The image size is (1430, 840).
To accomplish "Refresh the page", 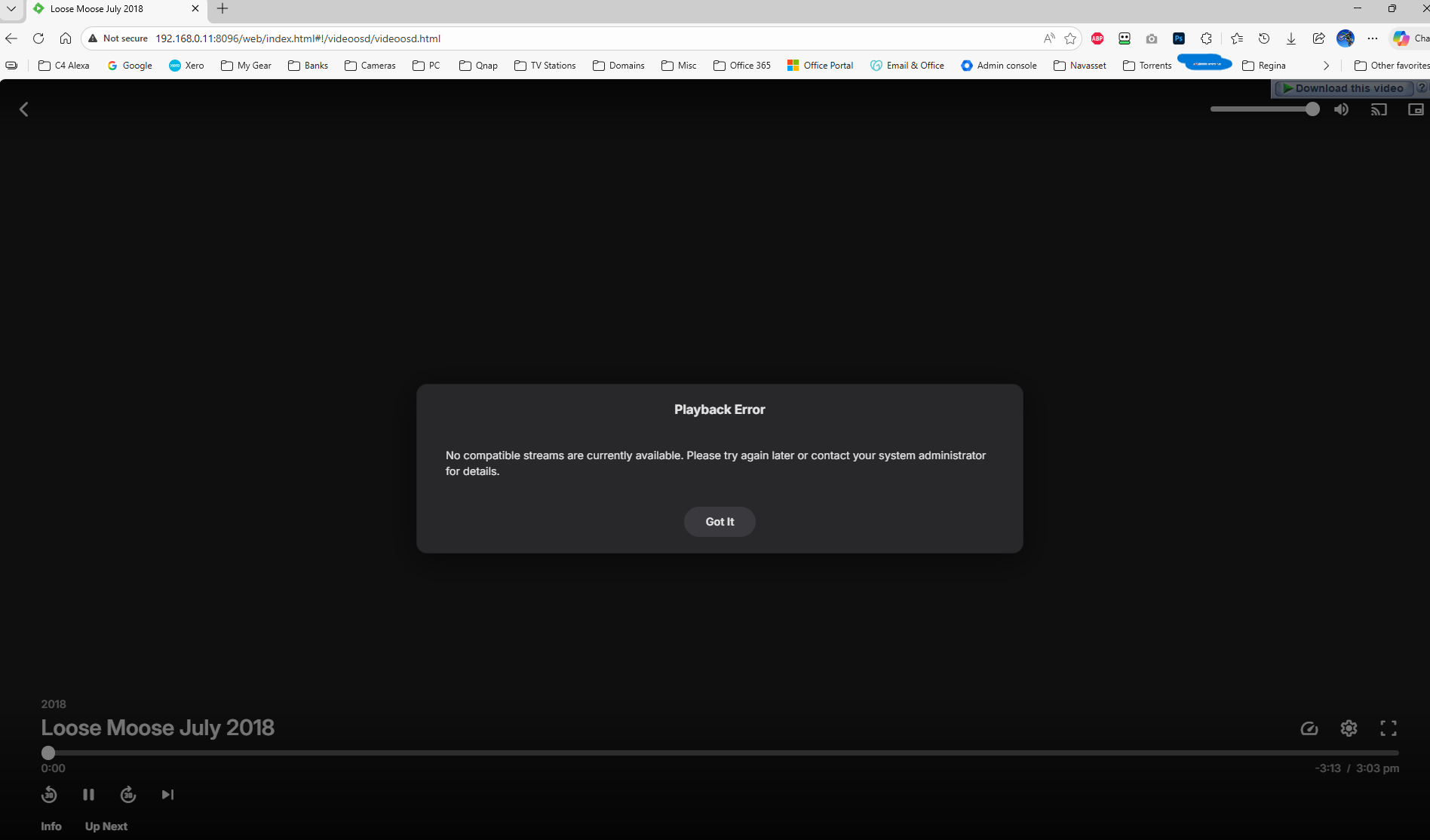I will click(38, 38).
